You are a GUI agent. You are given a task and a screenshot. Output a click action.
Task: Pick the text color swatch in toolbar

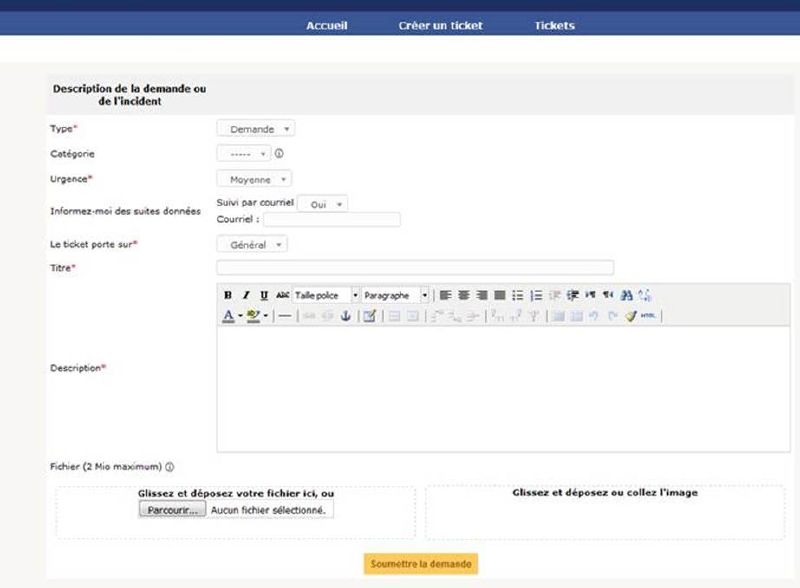tap(228, 316)
